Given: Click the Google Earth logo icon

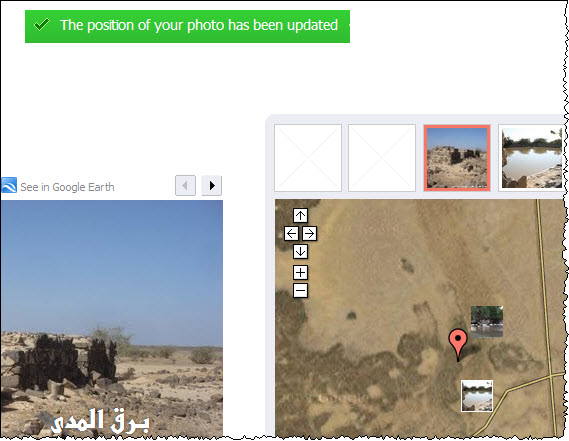Looking at the screenshot, I should click(9, 185).
